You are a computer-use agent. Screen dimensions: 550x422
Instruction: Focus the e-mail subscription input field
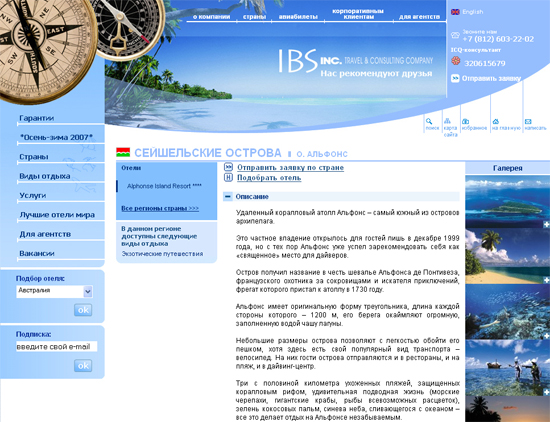(56, 347)
